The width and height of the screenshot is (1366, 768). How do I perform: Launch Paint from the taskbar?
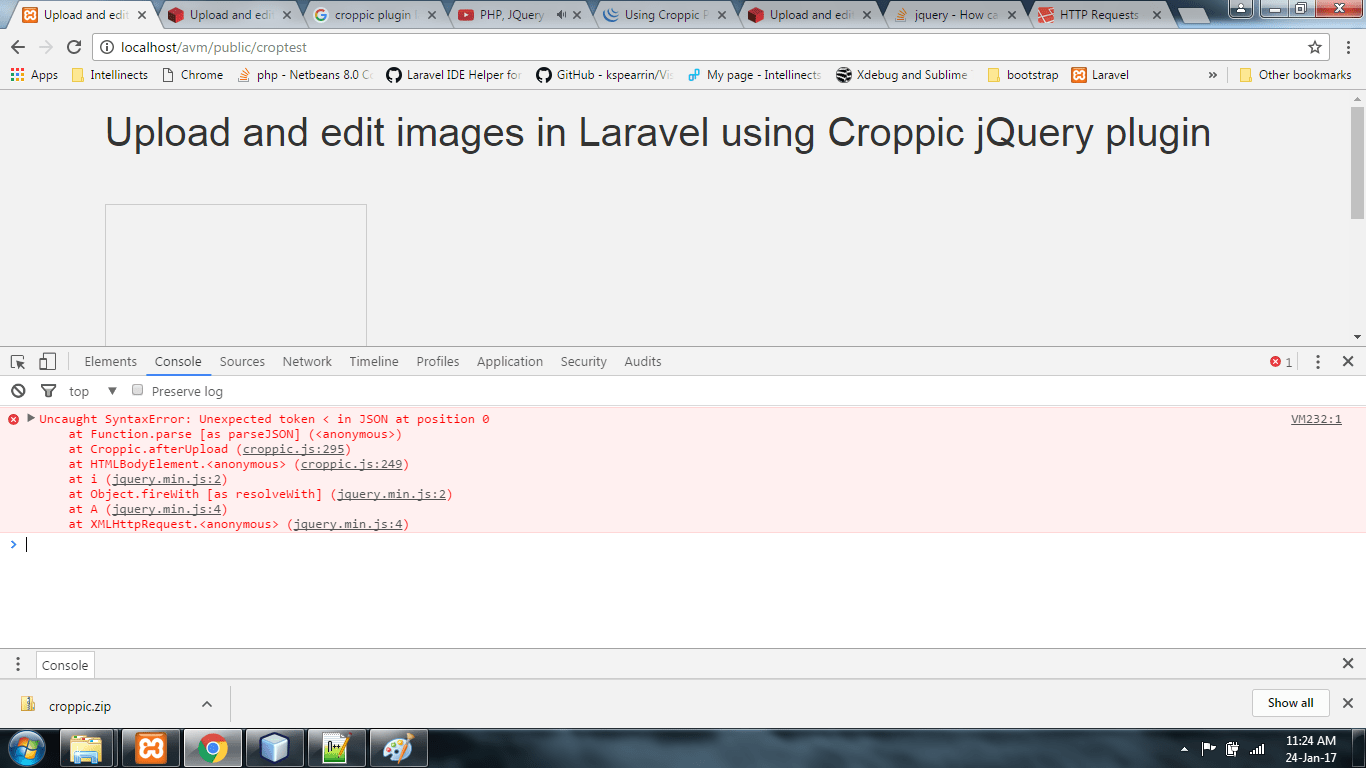coord(398,747)
